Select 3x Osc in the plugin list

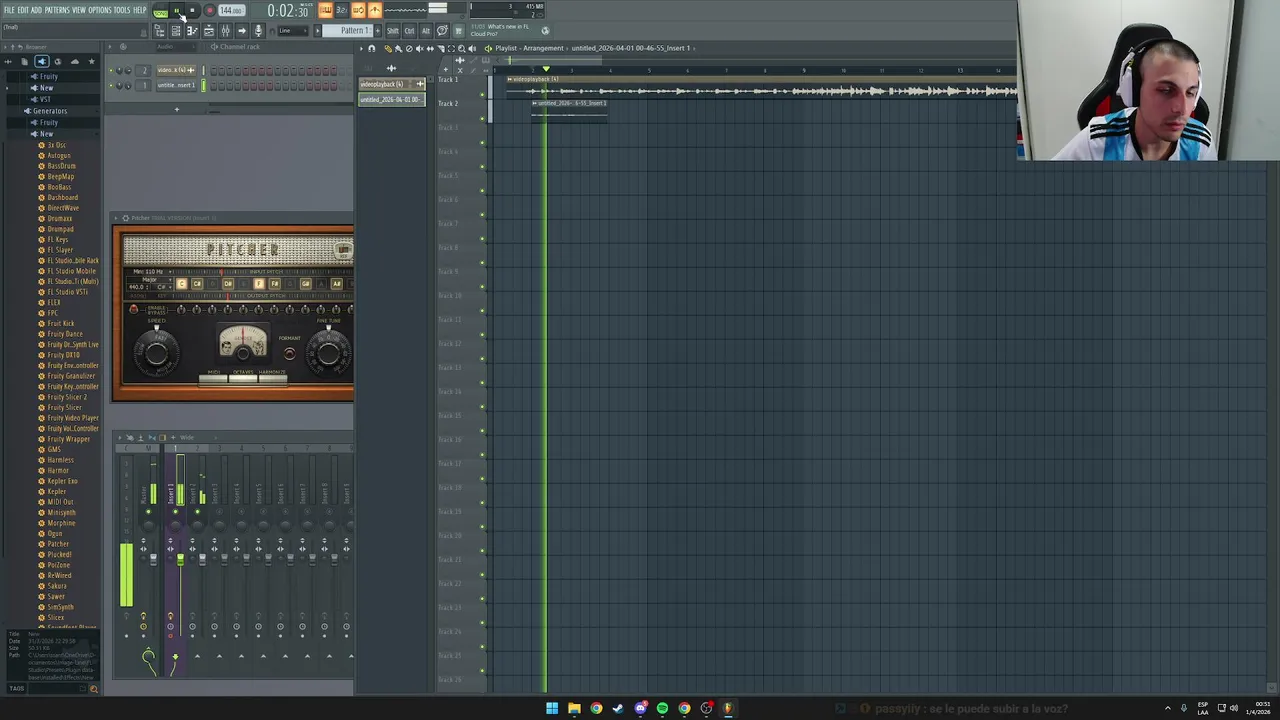click(57, 145)
